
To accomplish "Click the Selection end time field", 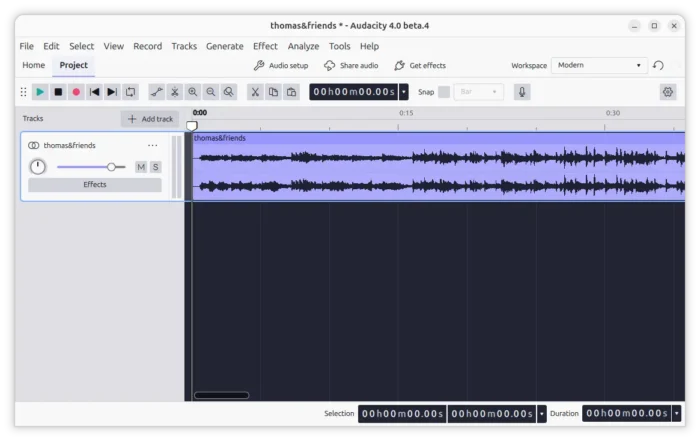I will [x=492, y=414].
